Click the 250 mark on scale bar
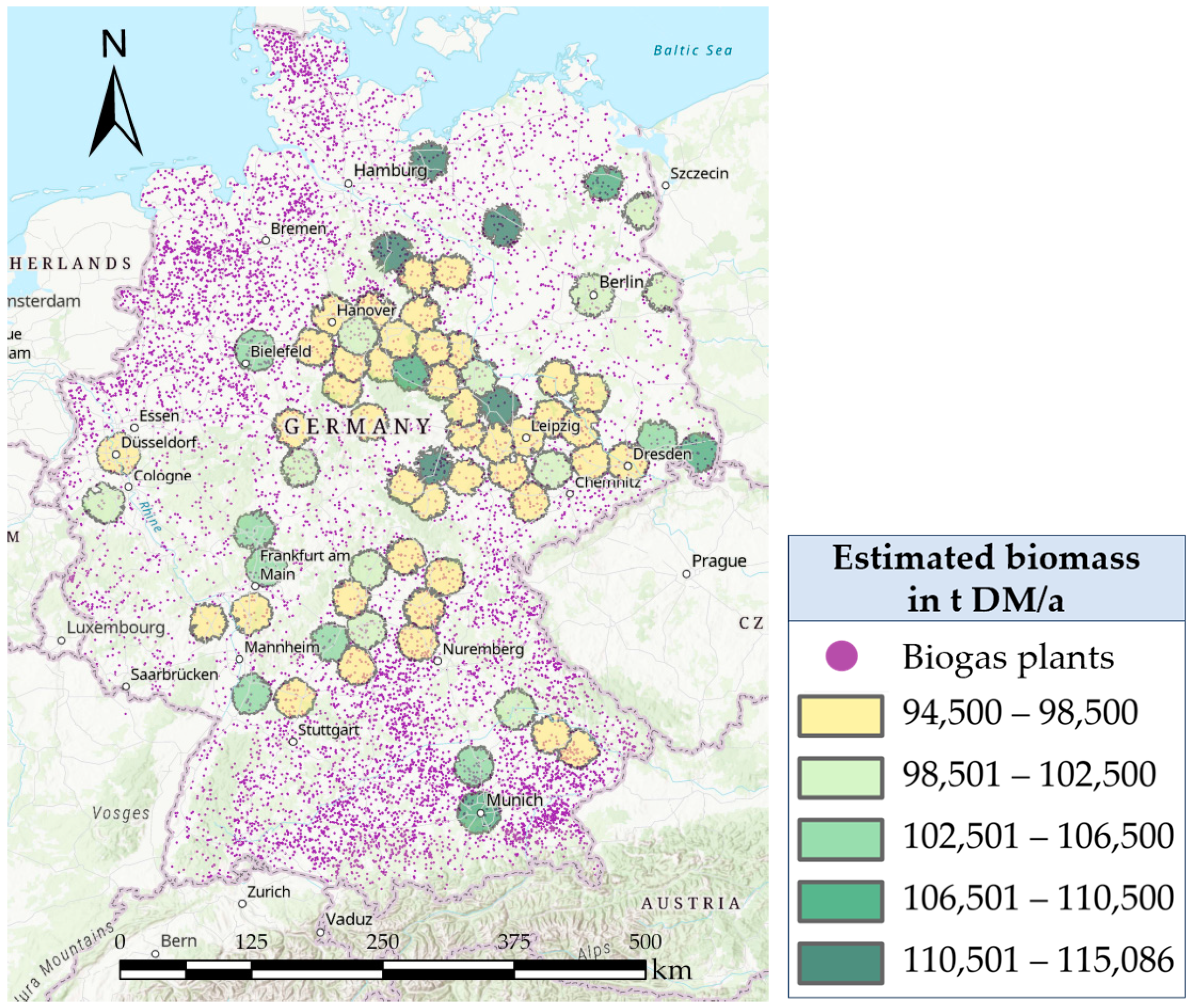This screenshot has width=1193, height=1008. pos(382,942)
